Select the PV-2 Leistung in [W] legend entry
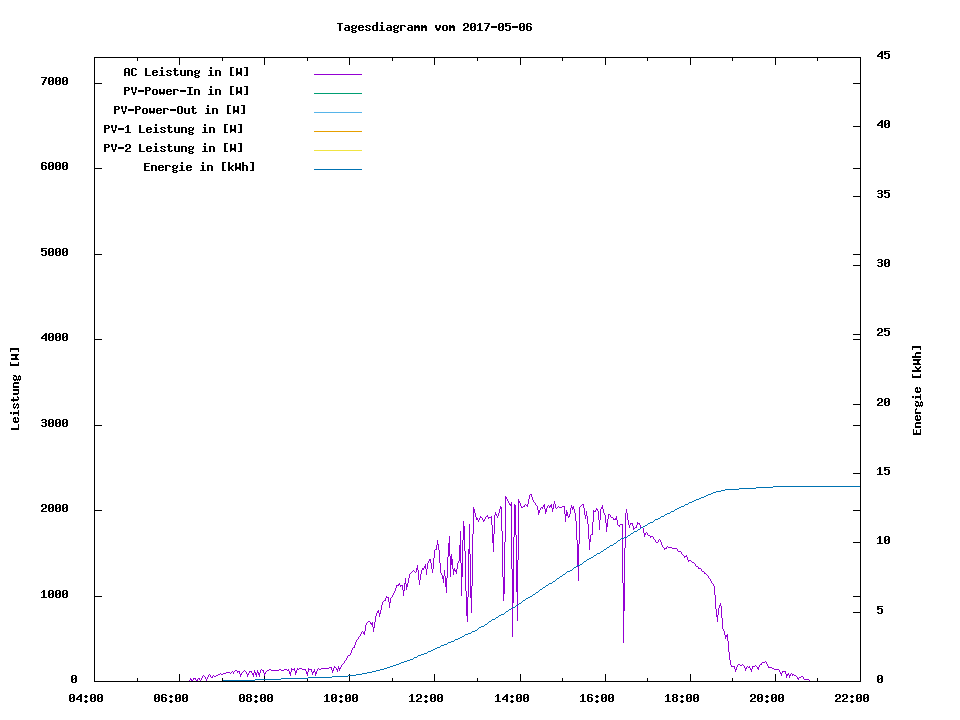 pyautogui.click(x=173, y=148)
